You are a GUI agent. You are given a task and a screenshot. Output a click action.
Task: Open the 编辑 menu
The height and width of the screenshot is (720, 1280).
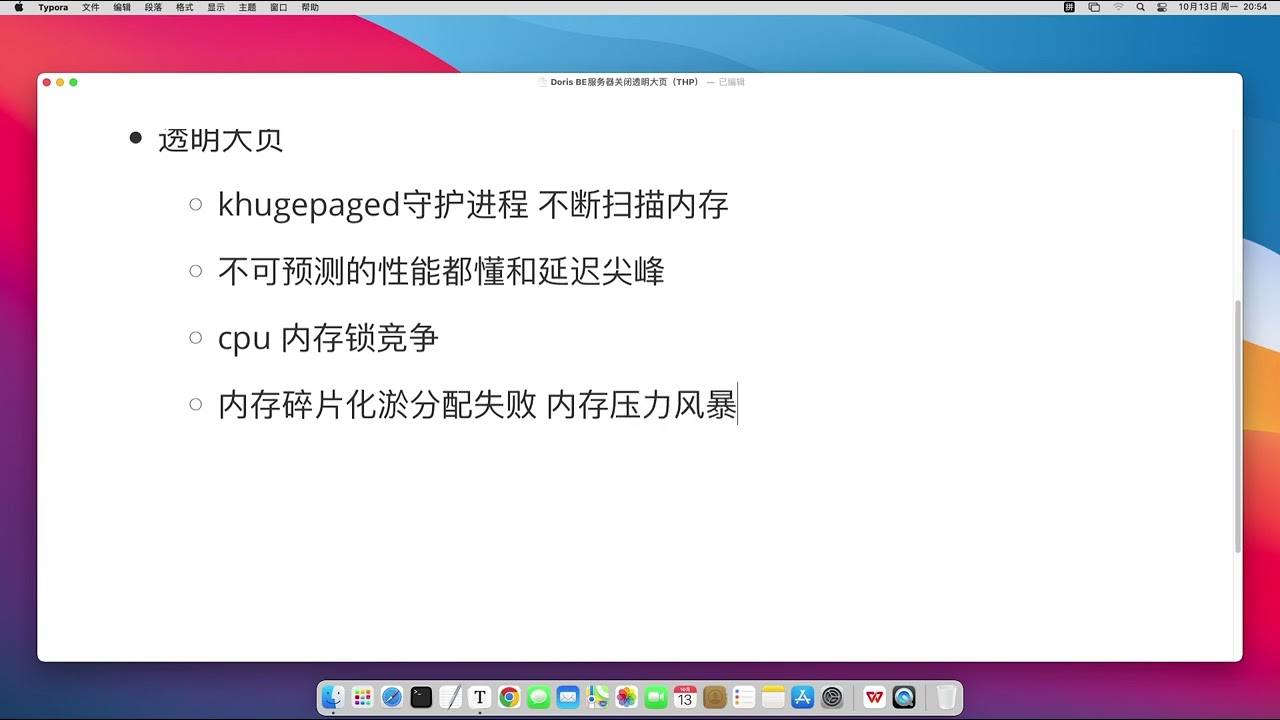point(122,7)
